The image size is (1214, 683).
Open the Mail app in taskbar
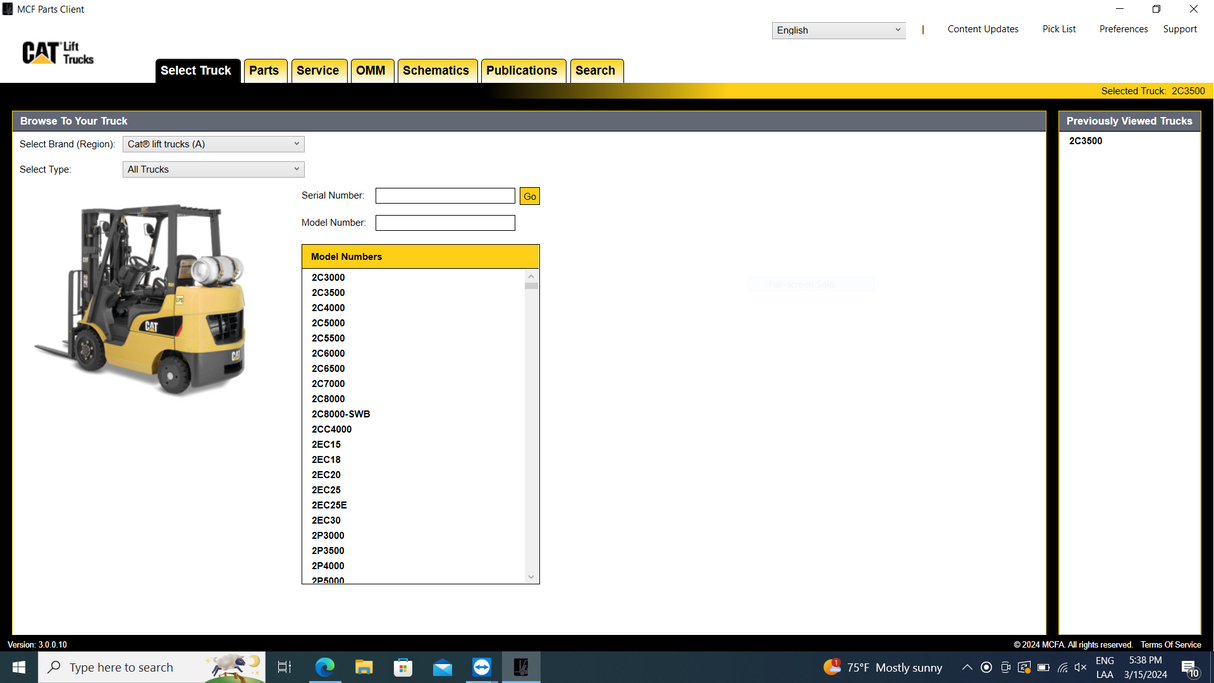[442, 667]
